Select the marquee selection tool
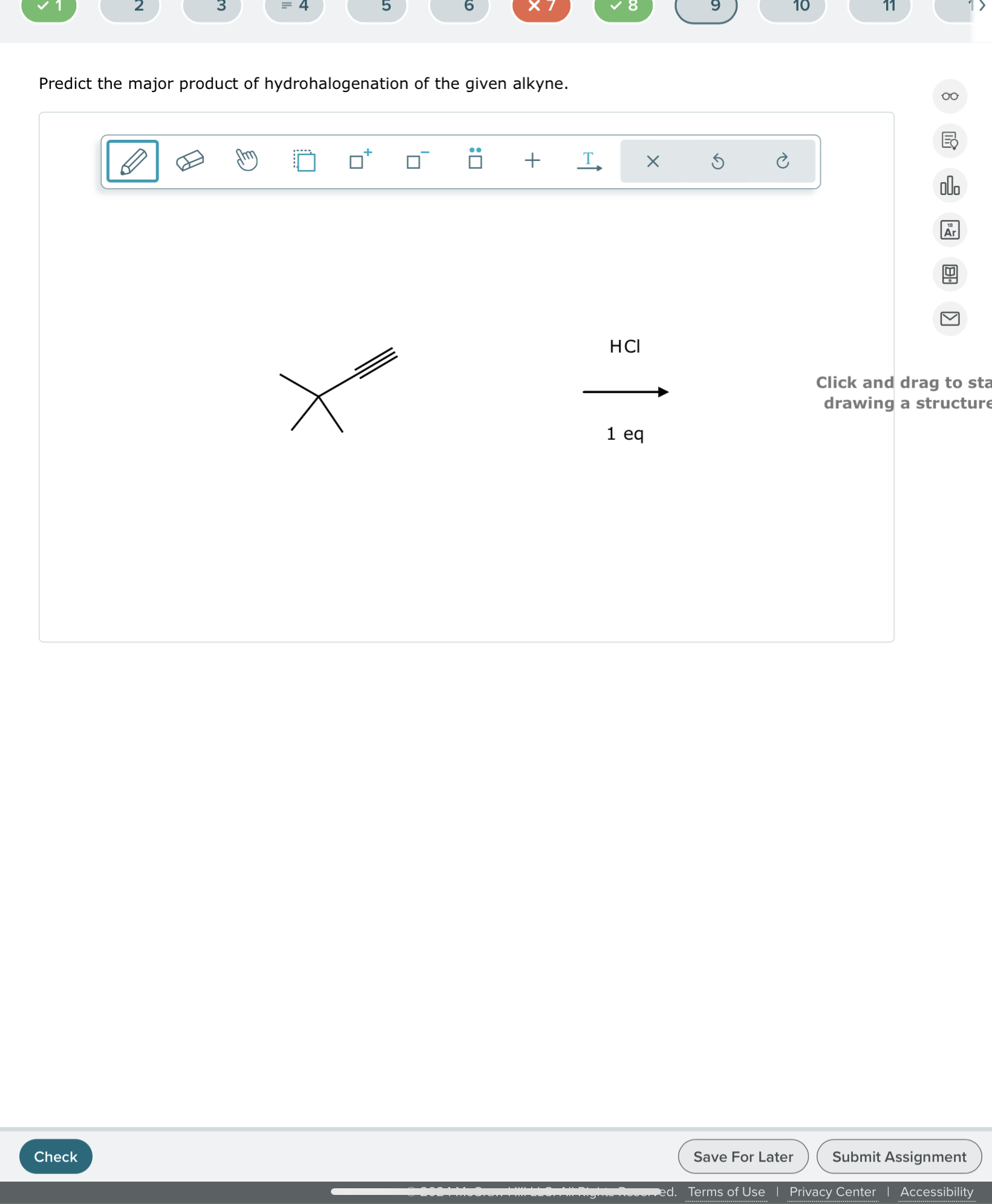The width and height of the screenshot is (992, 1204). click(304, 161)
